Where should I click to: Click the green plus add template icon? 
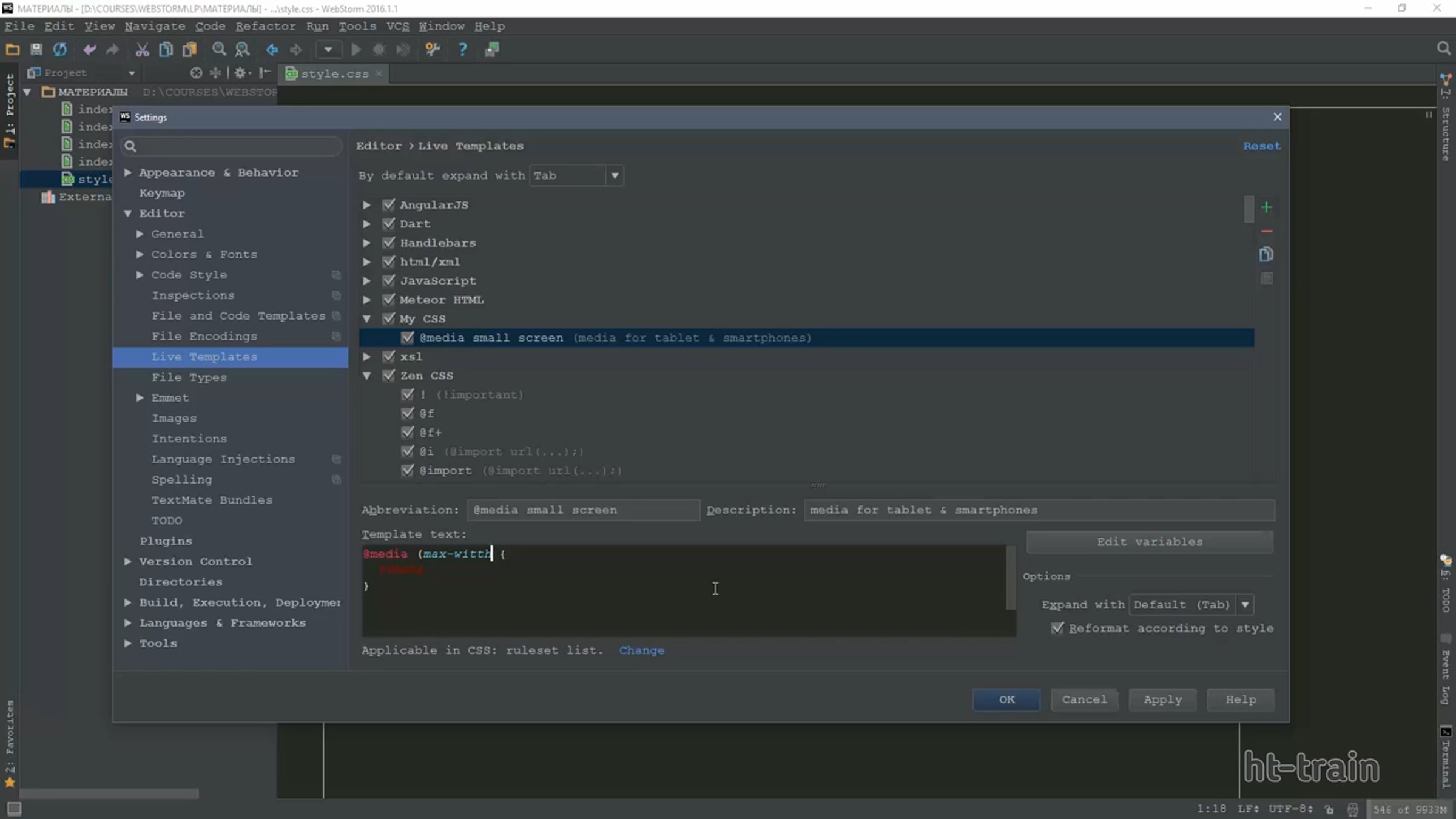tap(1266, 207)
